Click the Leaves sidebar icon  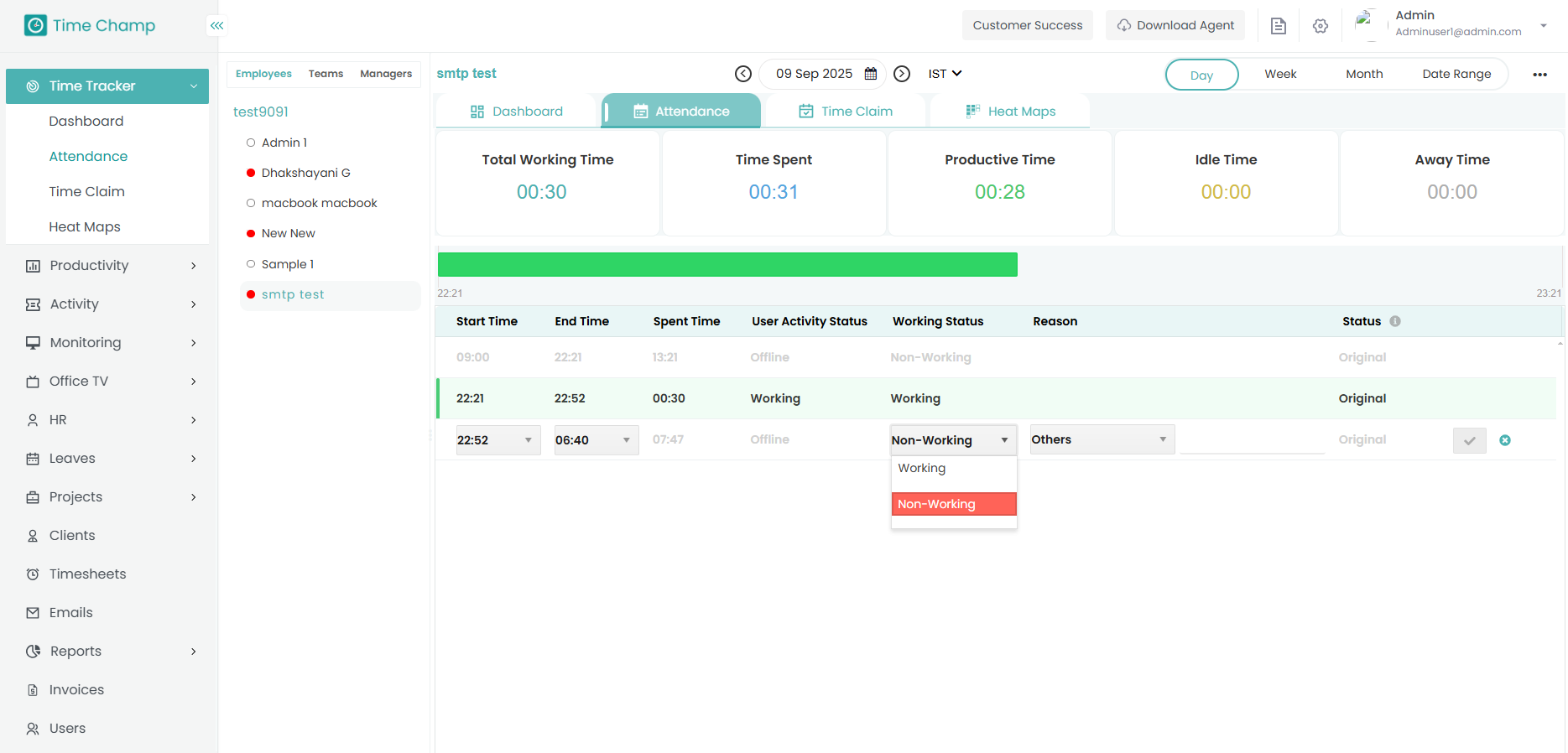(x=33, y=459)
